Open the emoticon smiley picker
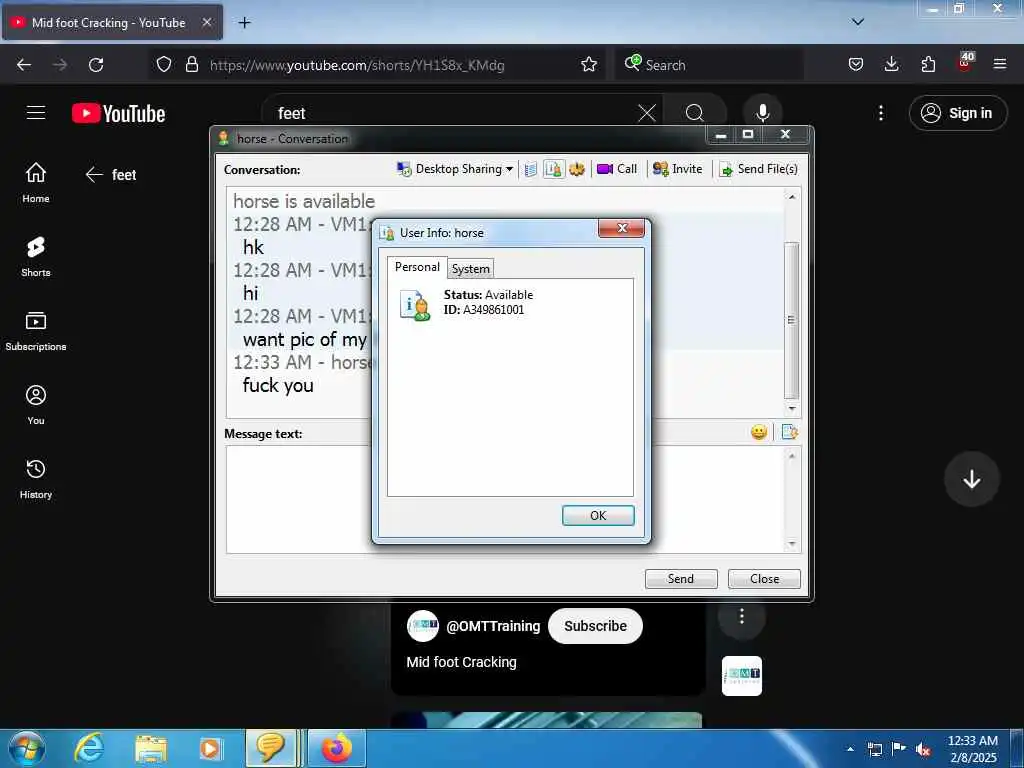This screenshot has height=768, width=1024. [x=759, y=432]
